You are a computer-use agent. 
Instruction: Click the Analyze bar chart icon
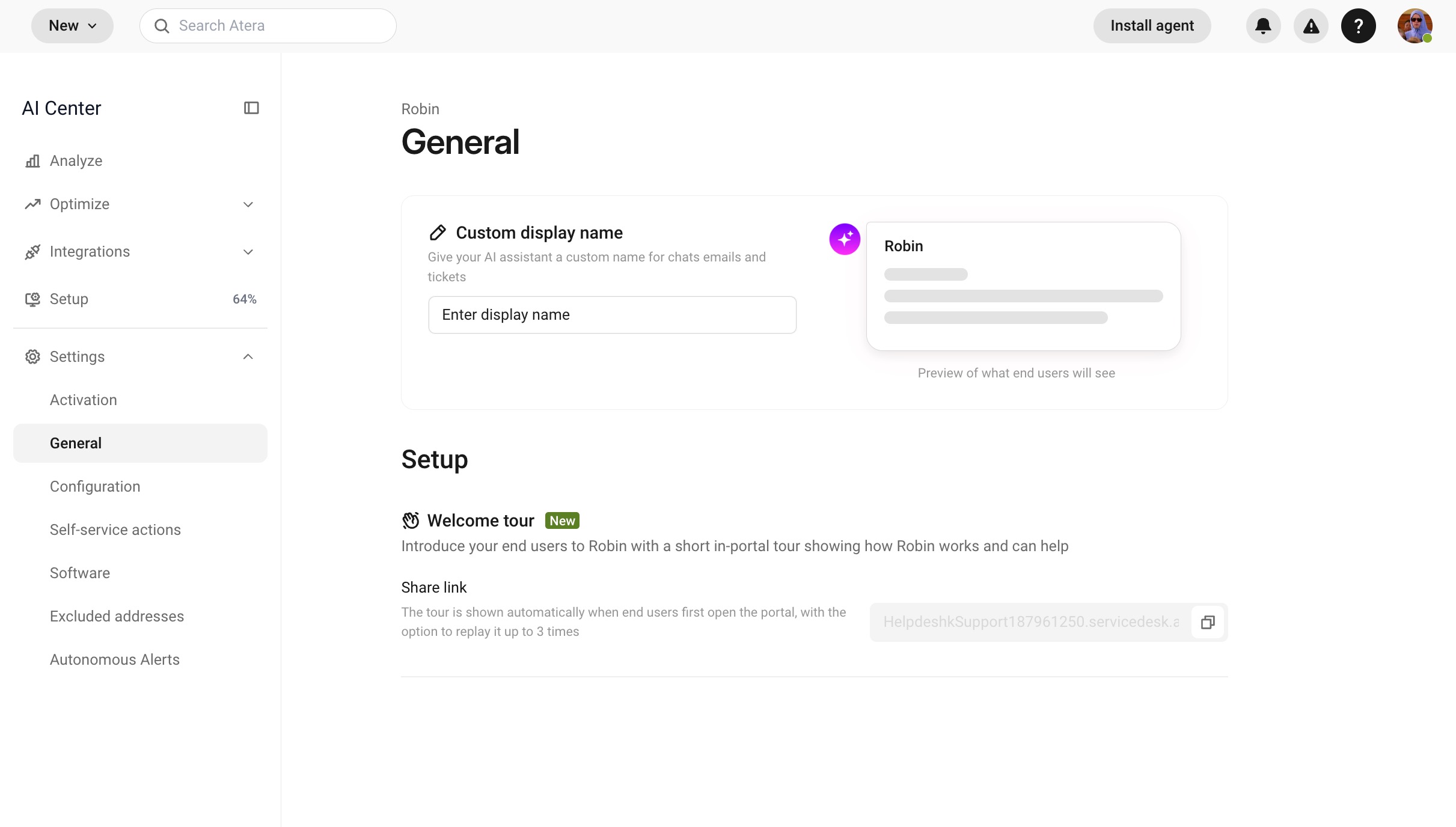coord(32,161)
